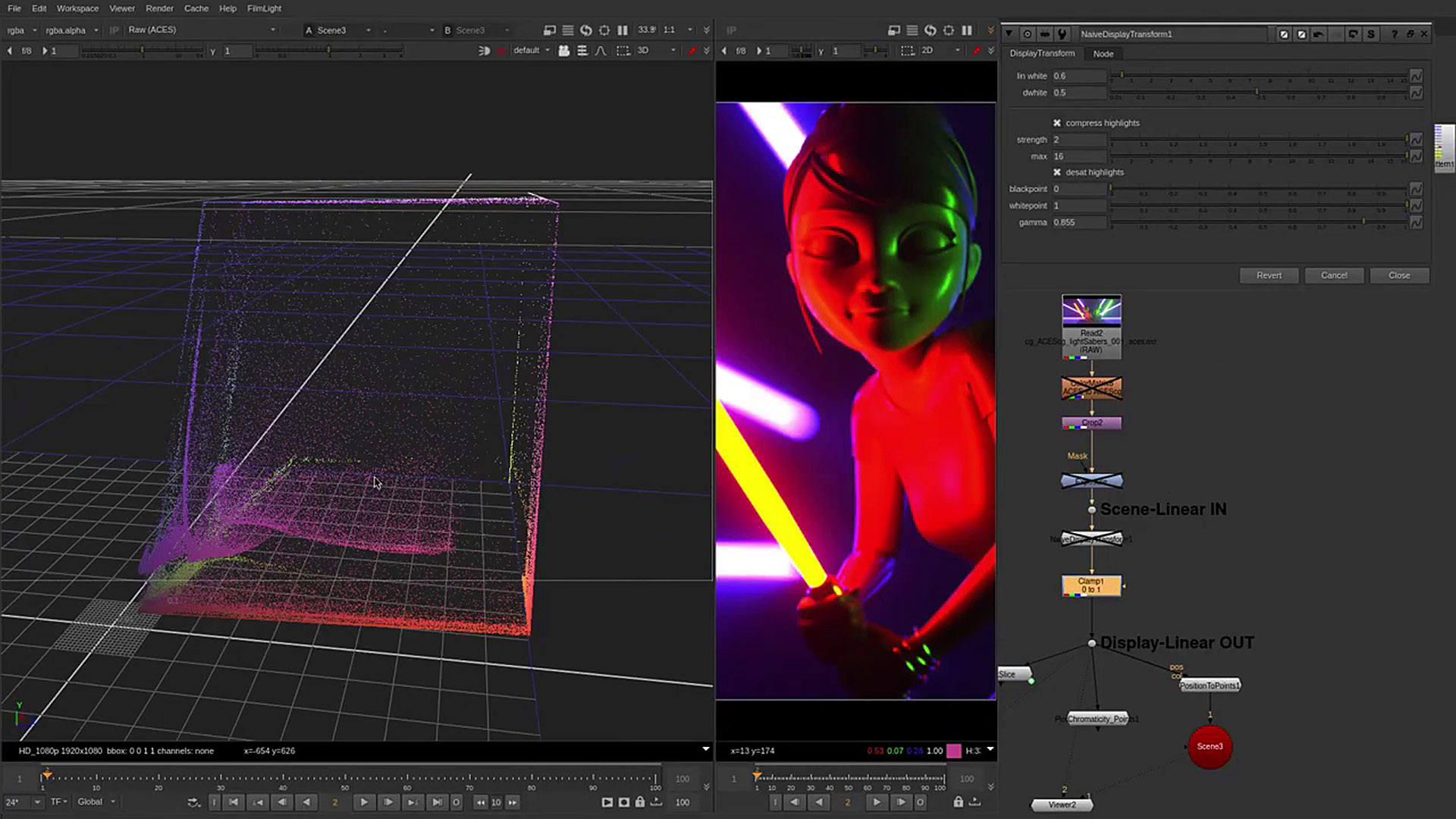Step forward one frame in left timeline

point(388,802)
